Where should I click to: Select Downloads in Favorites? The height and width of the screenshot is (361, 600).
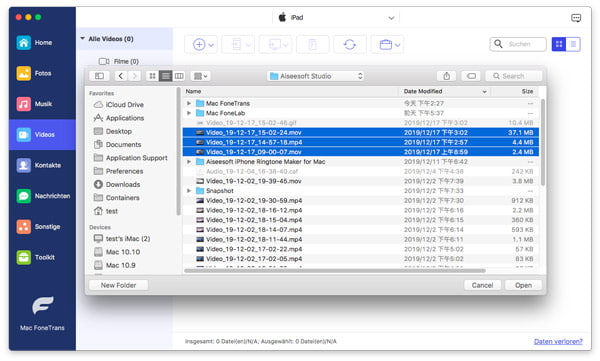click(x=117, y=185)
